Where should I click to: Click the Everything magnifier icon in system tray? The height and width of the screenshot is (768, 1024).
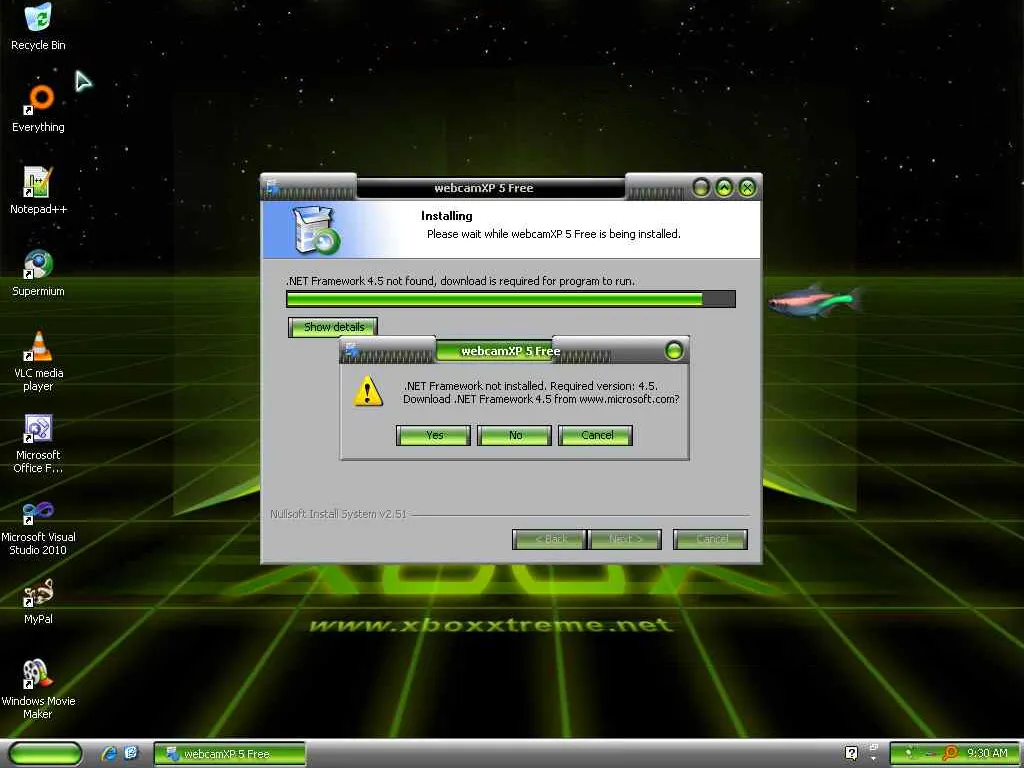click(x=950, y=753)
